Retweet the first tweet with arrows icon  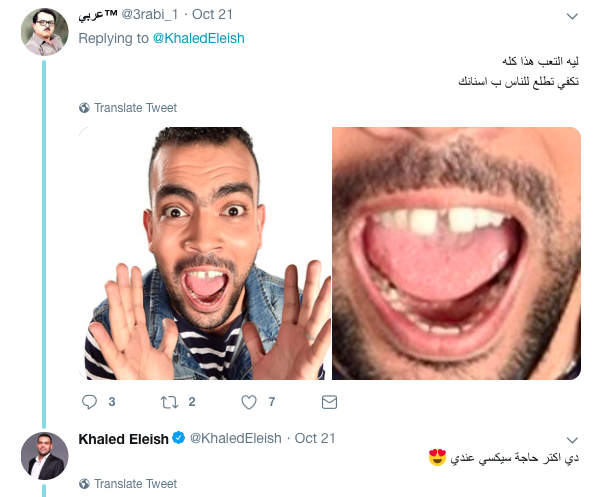(x=169, y=402)
